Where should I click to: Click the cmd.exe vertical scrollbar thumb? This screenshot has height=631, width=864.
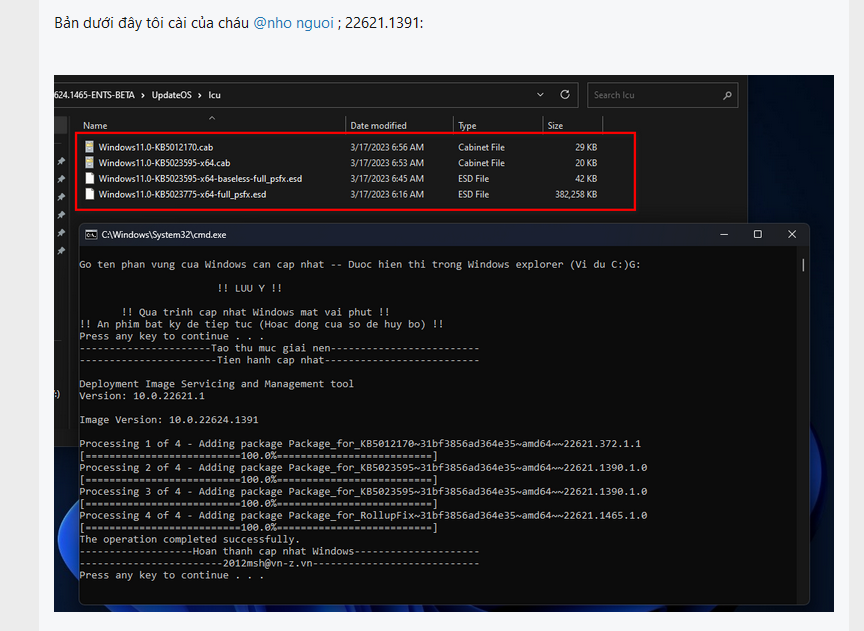[x=803, y=265]
